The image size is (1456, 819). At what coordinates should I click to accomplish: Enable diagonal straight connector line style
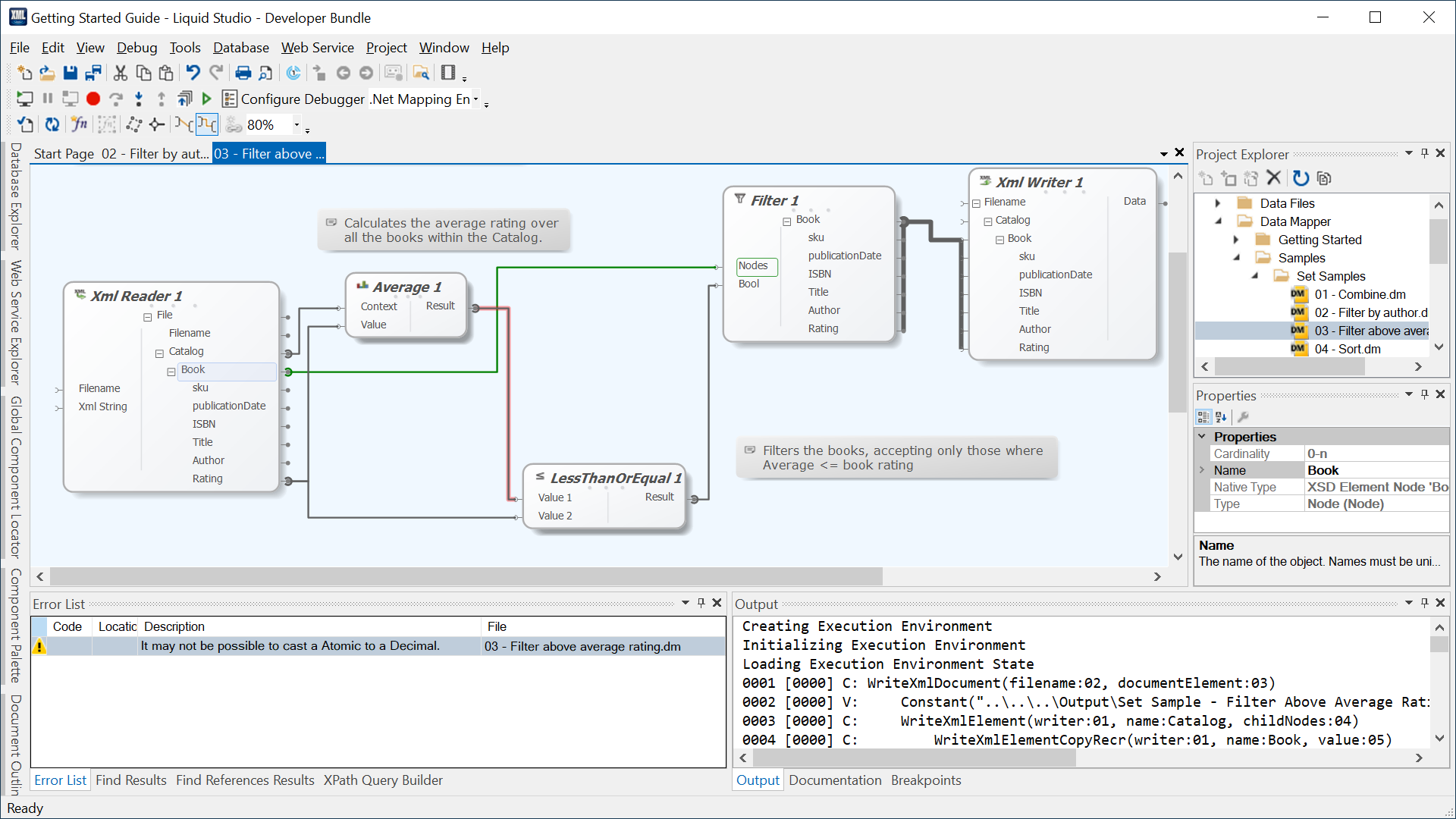point(184,124)
